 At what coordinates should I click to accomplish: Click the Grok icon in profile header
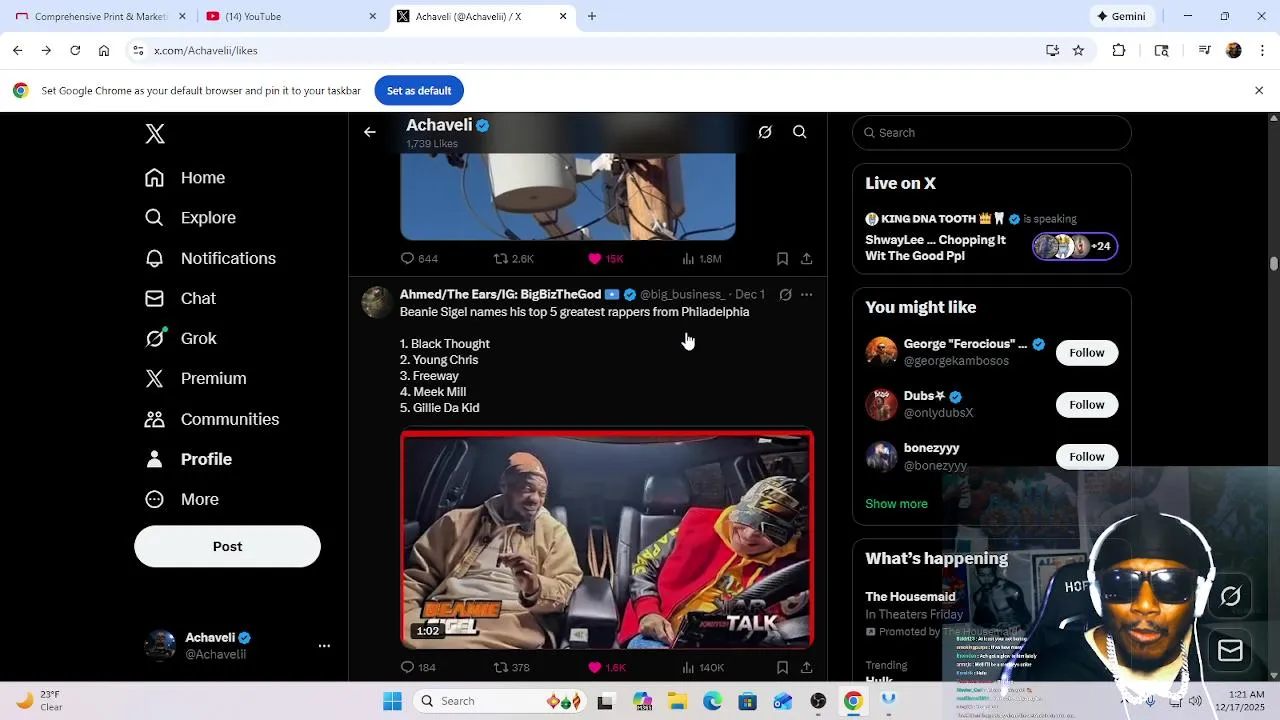pyautogui.click(x=765, y=132)
